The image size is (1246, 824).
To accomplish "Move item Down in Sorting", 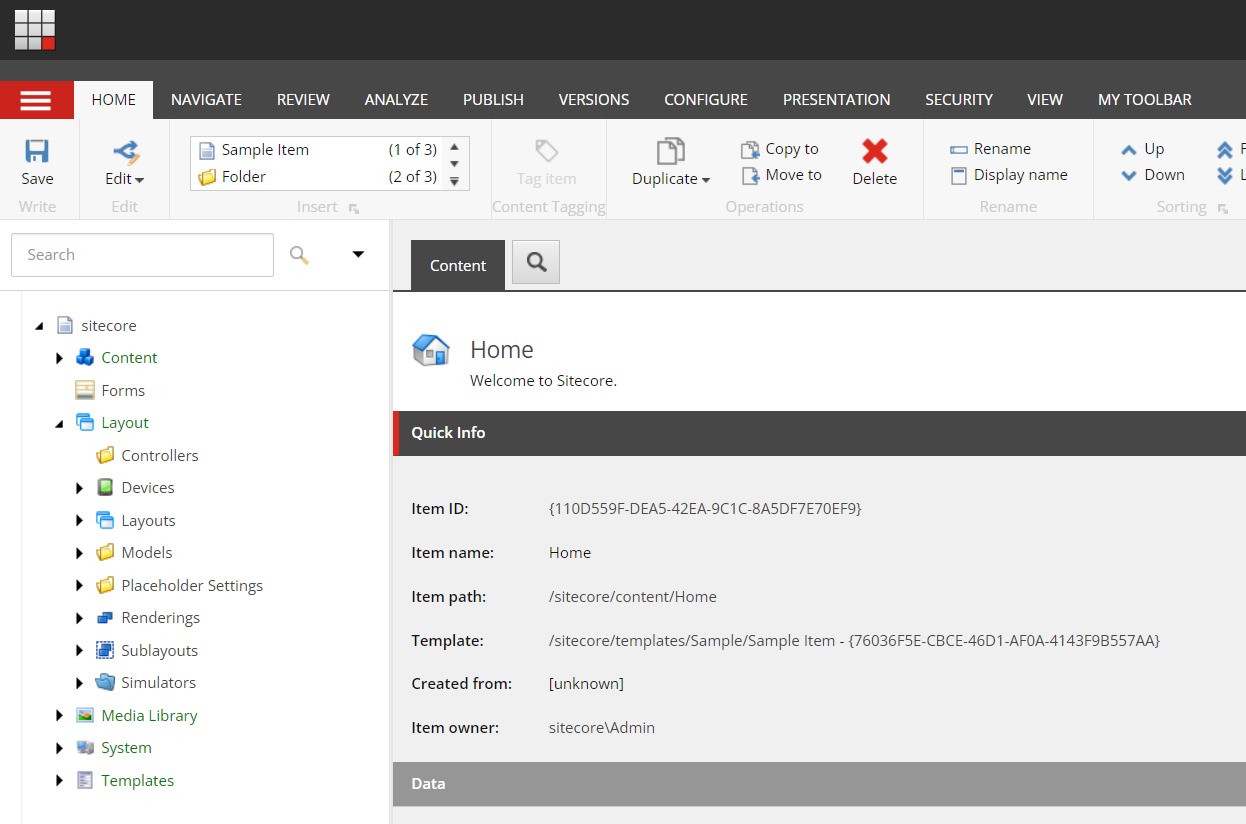I will (x=1152, y=175).
